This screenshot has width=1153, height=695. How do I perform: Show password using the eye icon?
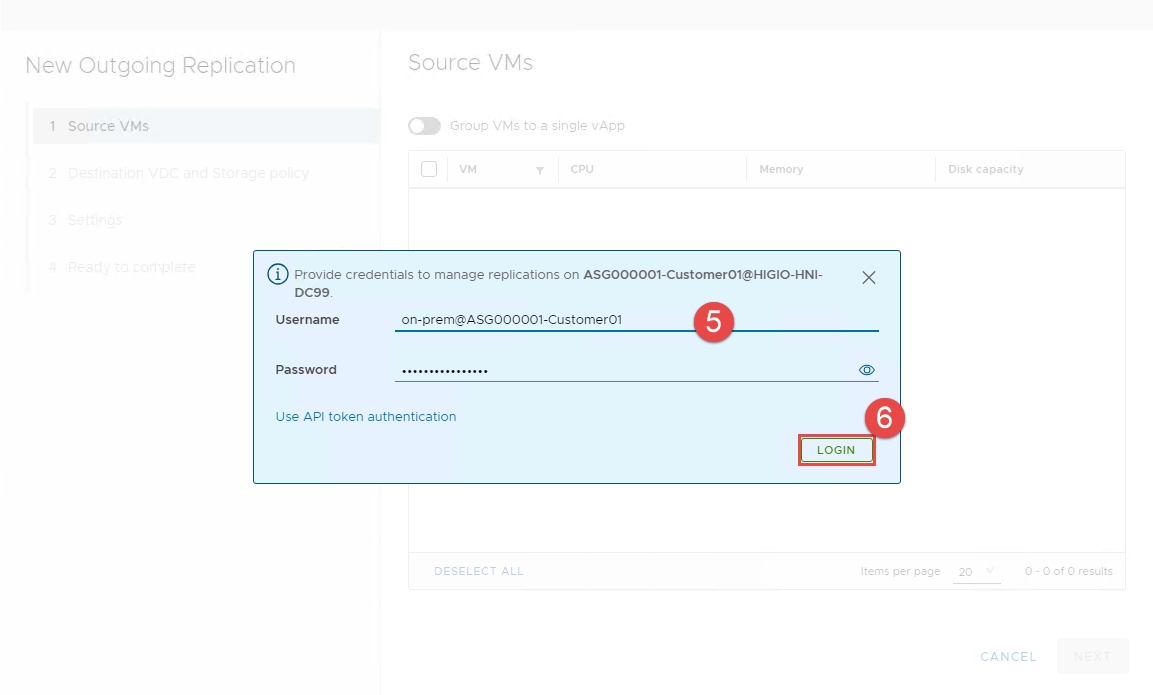pyautogui.click(x=867, y=370)
